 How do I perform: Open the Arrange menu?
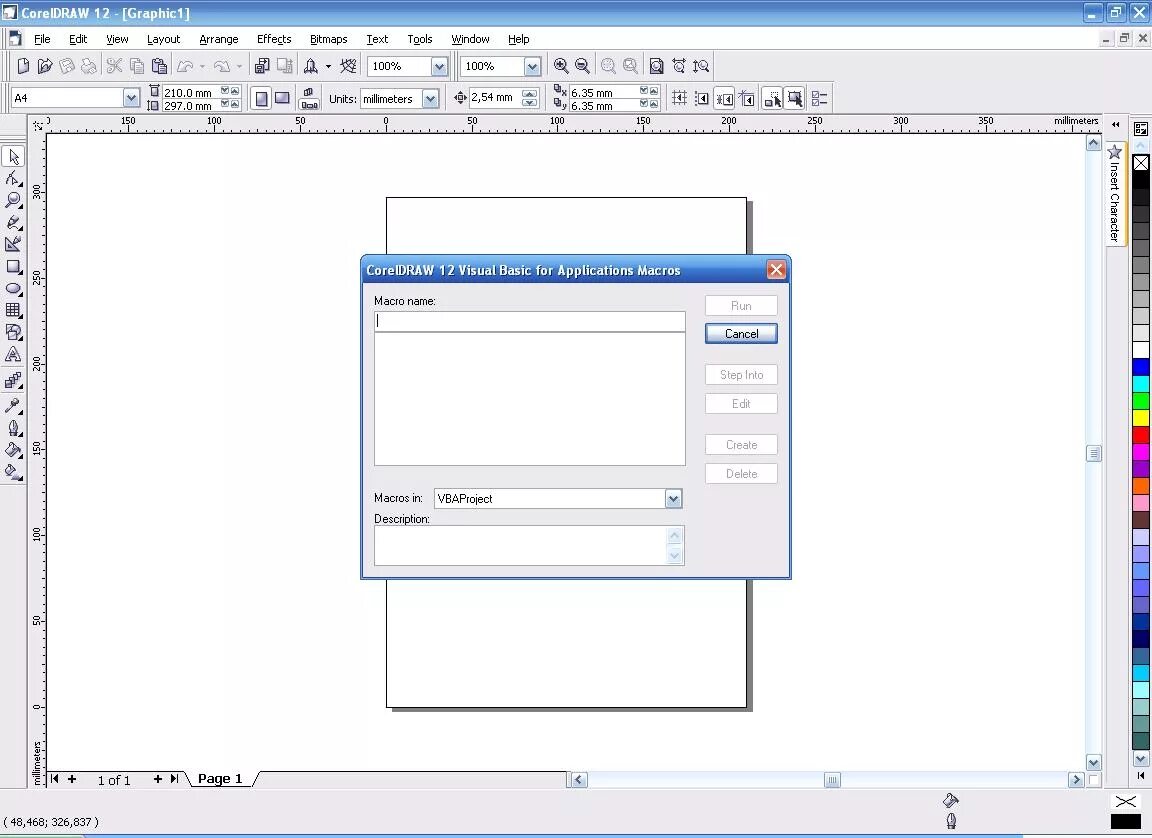(x=218, y=39)
